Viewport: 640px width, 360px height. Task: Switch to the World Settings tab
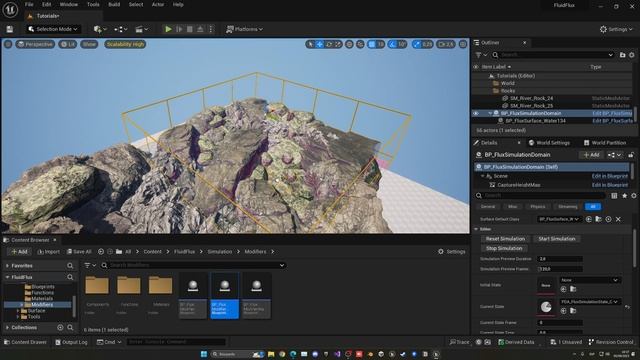[x=549, y=143]
